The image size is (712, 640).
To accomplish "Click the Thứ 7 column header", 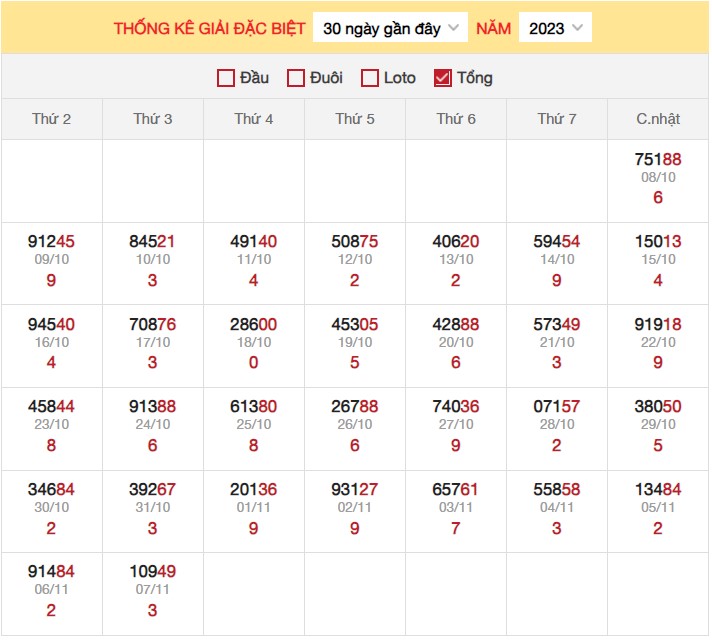I will (557, 119).
